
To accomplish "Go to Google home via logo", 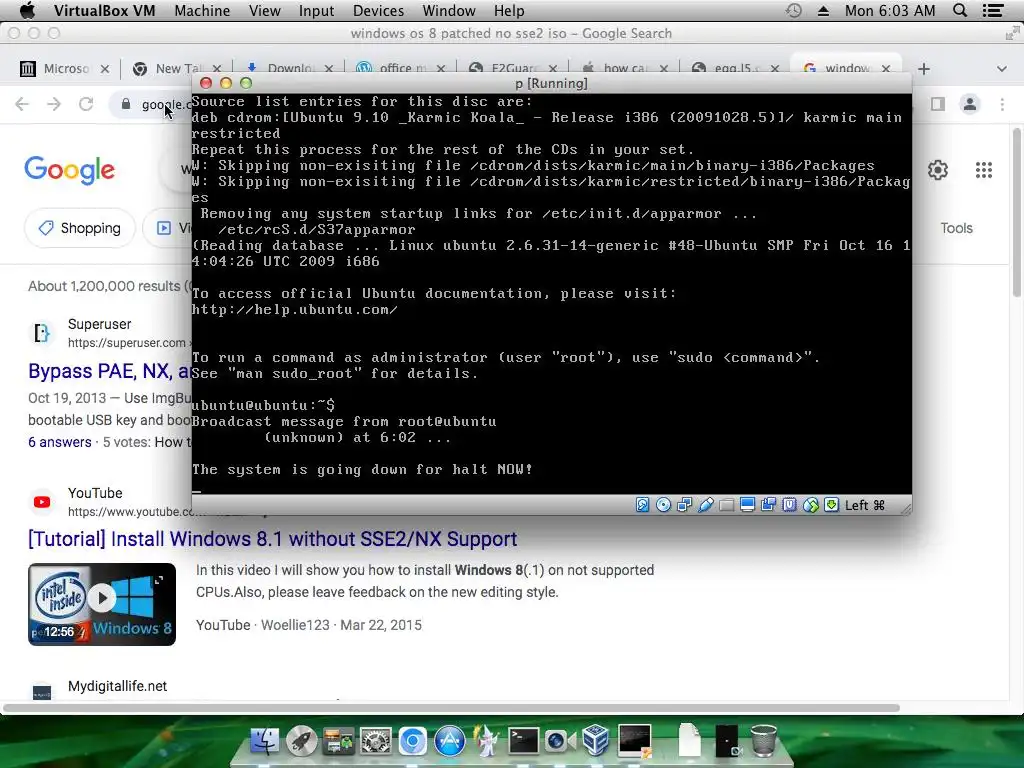I will click(x=69, y=170).
